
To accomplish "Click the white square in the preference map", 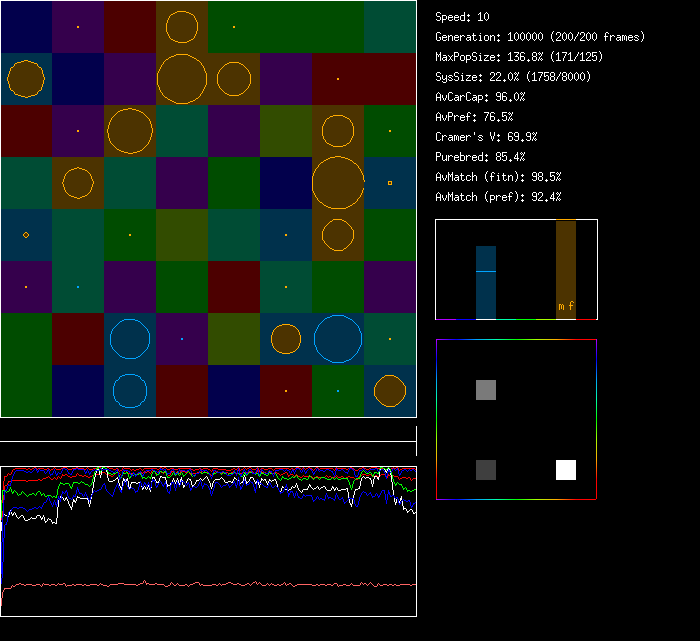I will tap(566, 470).
